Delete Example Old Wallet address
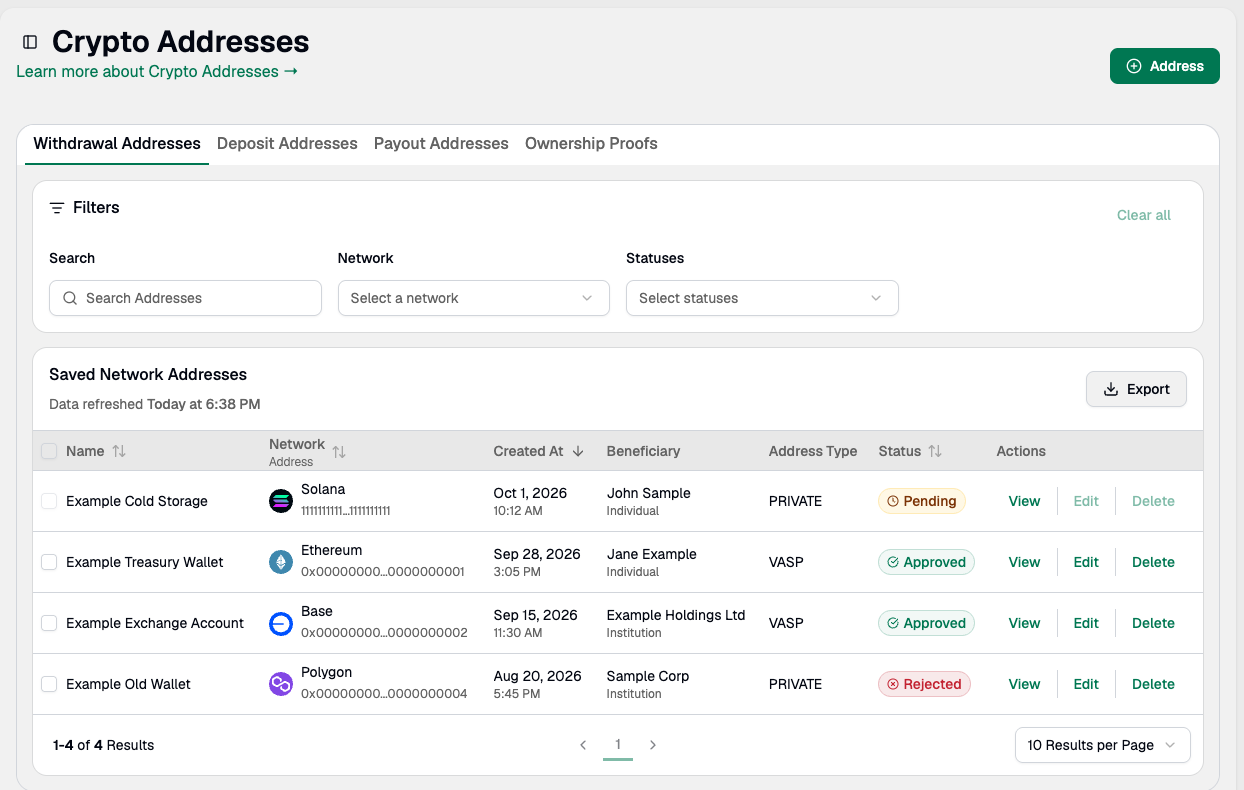 [1153, 684]
